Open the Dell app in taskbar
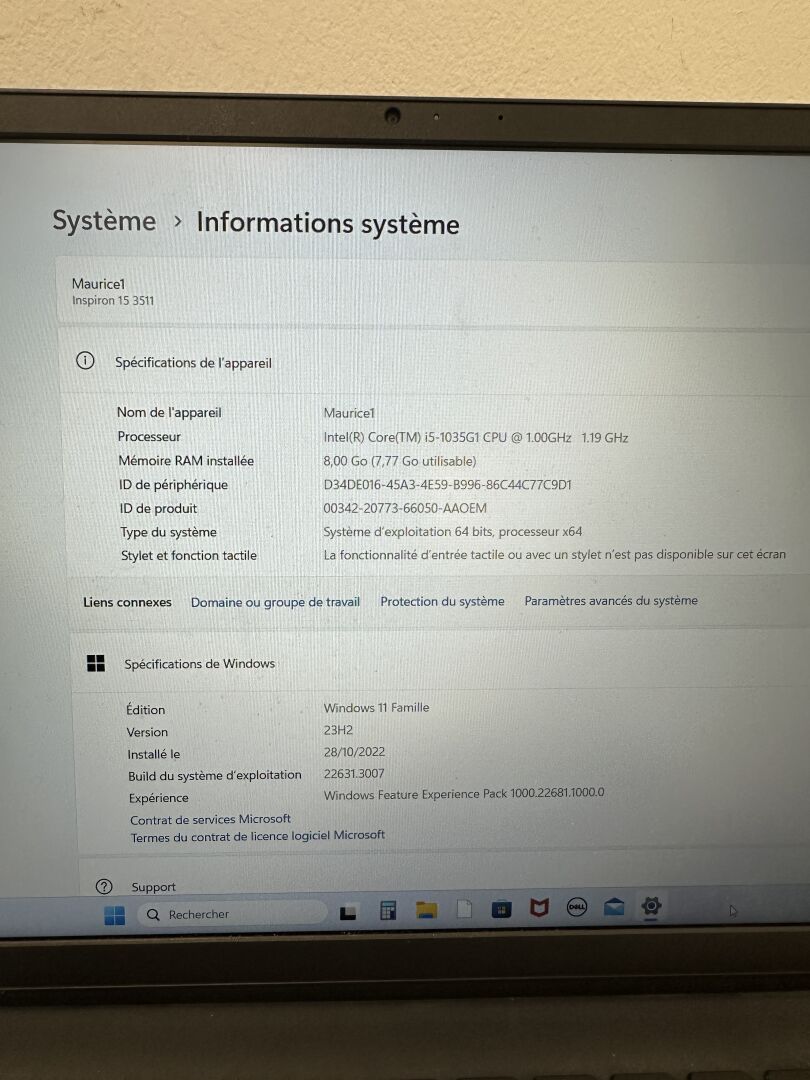 tap(577, 908)
